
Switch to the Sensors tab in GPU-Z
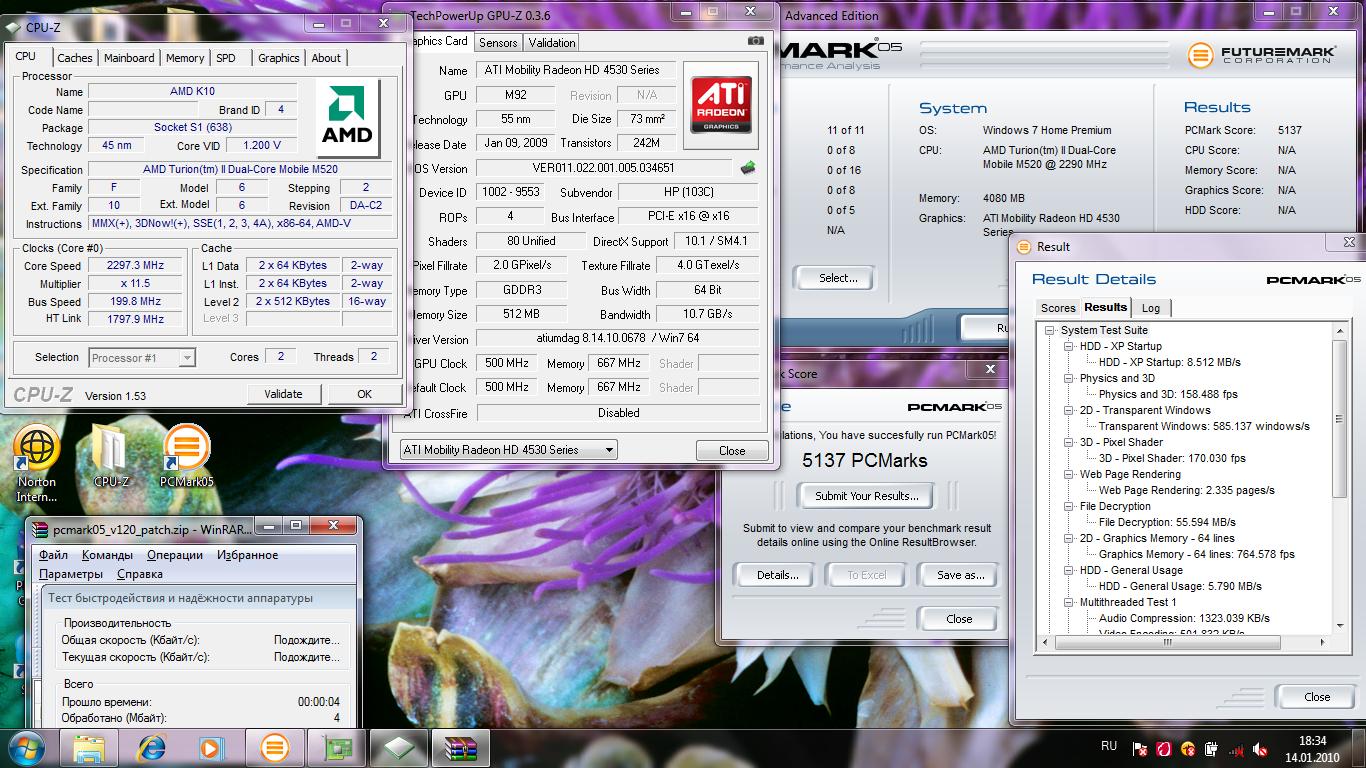(498, 43)
